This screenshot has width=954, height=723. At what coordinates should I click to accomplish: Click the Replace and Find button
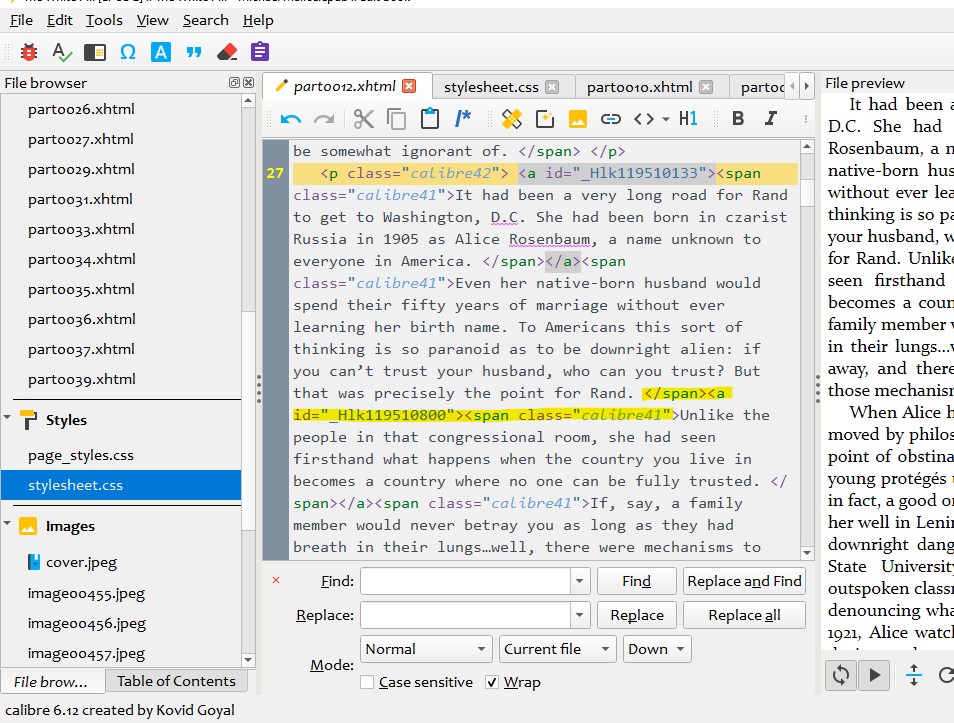744,581
